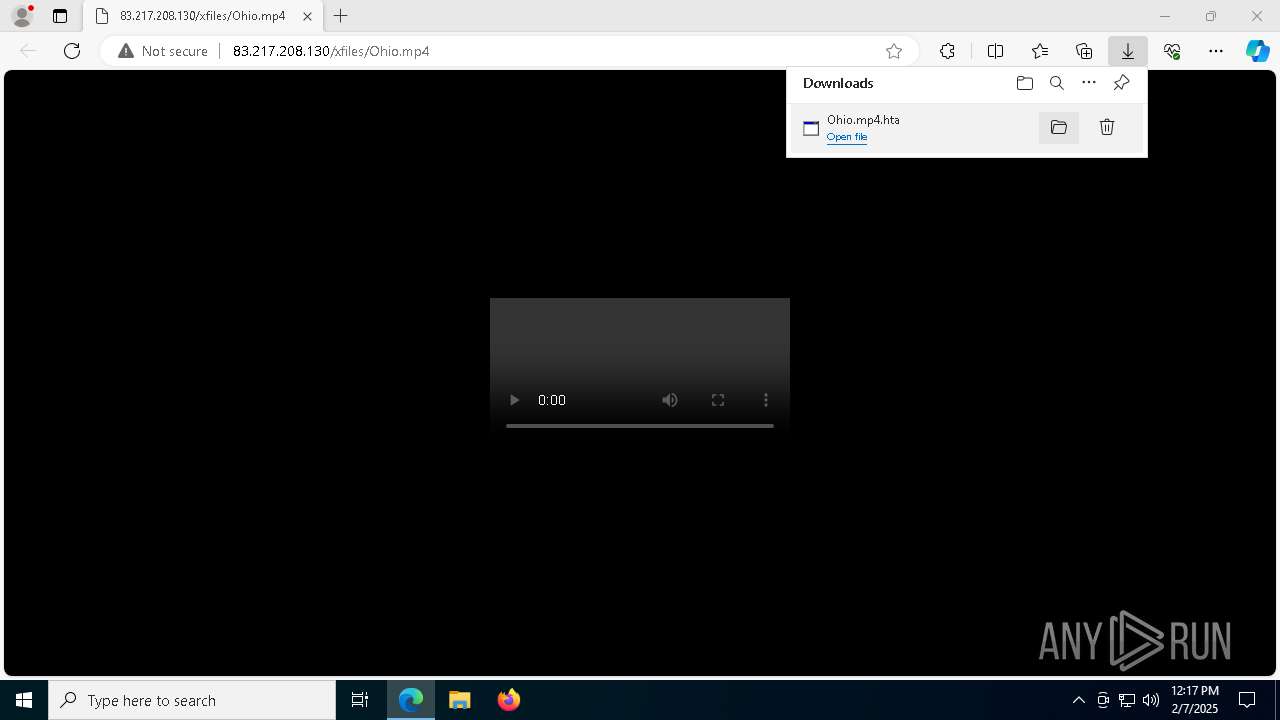Viewport: 1280px width, 720px height.
Task: Open video player more options menu
Action: click(766, 400)
